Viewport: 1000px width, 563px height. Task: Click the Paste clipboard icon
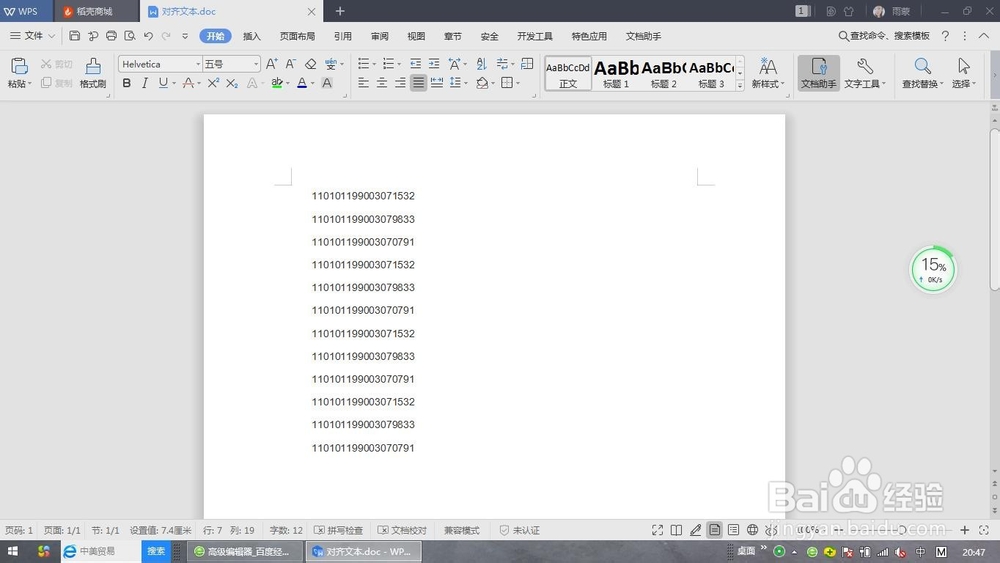(19, 66)
